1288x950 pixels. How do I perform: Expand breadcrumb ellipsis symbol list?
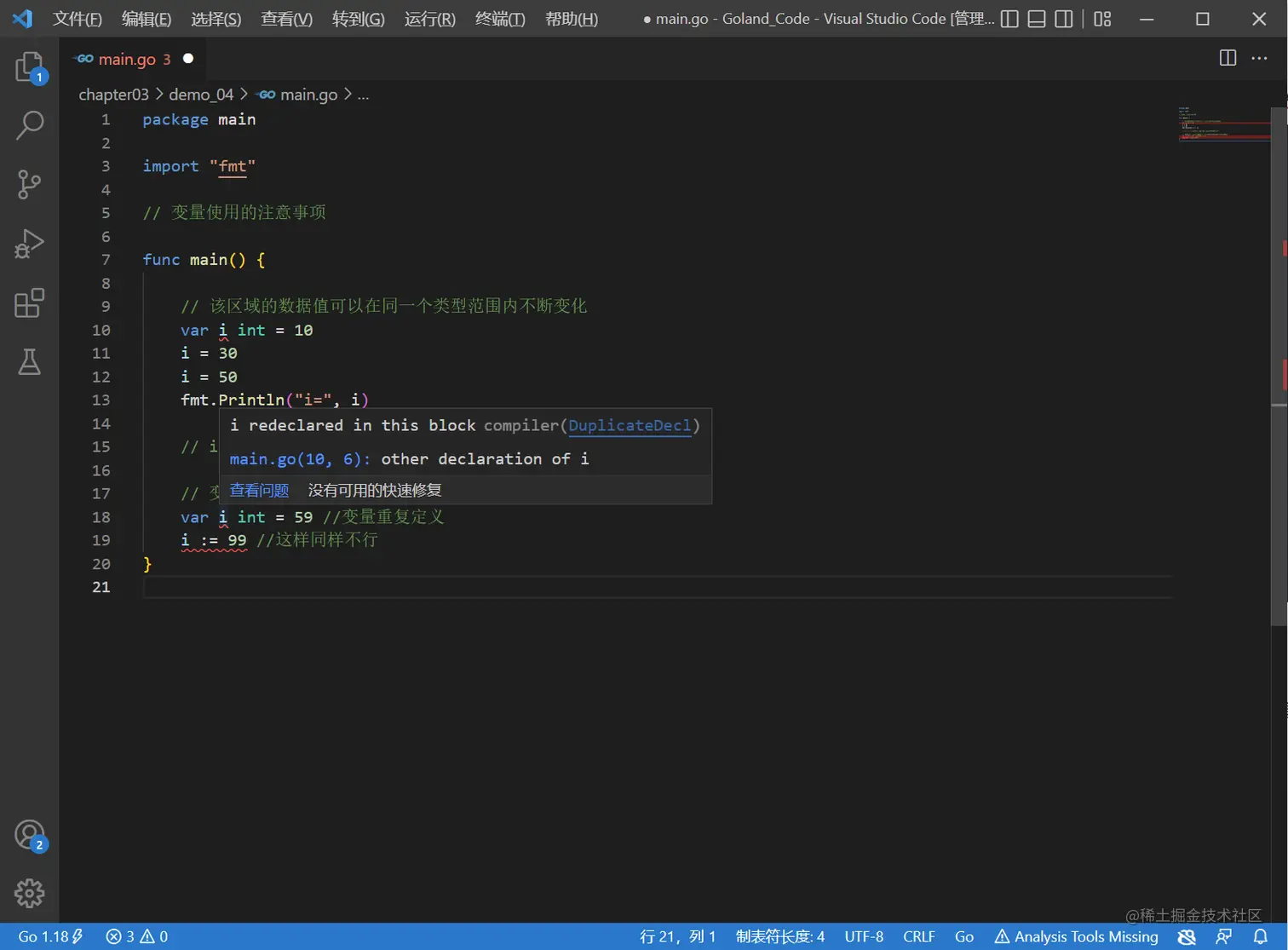pos(364,95)
